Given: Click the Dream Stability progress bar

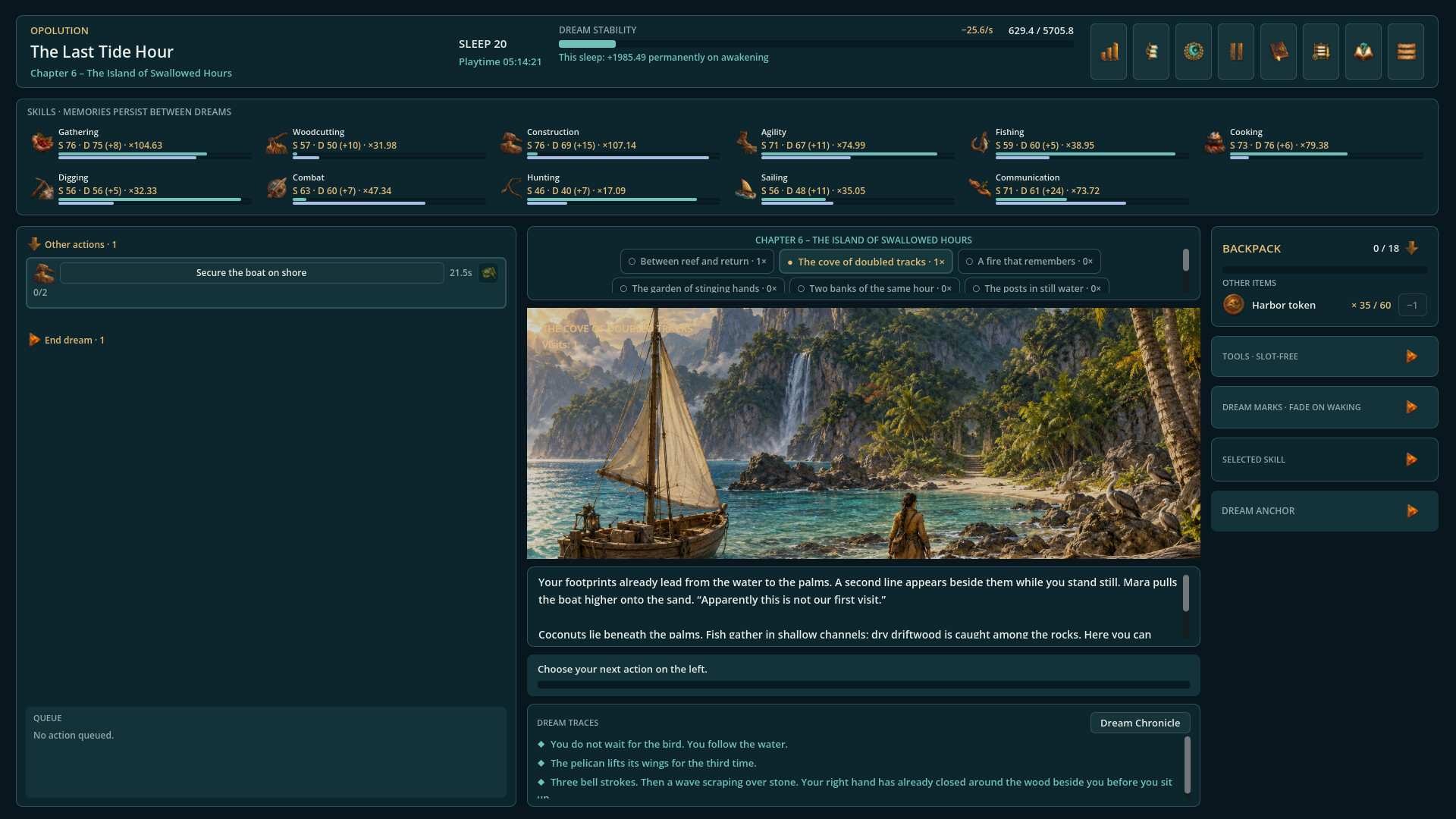Looking at the screenshot, I should click(x=816, y=44).
